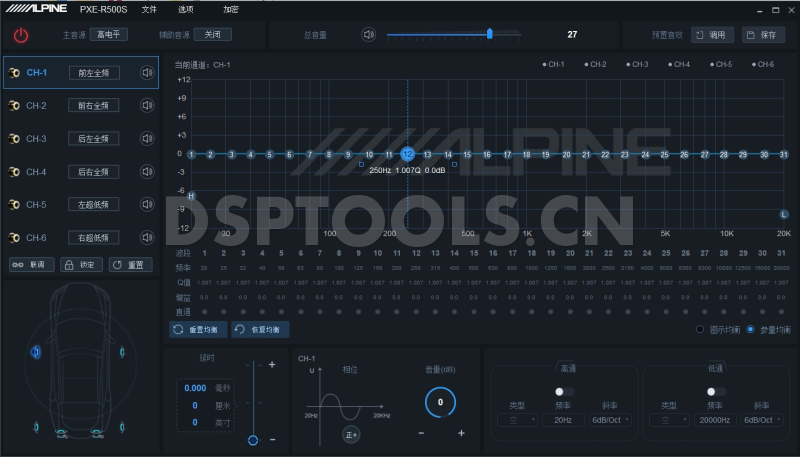Increase CH-1 volume with plus sign
800x457 pixels.
[x=461, y=433]
